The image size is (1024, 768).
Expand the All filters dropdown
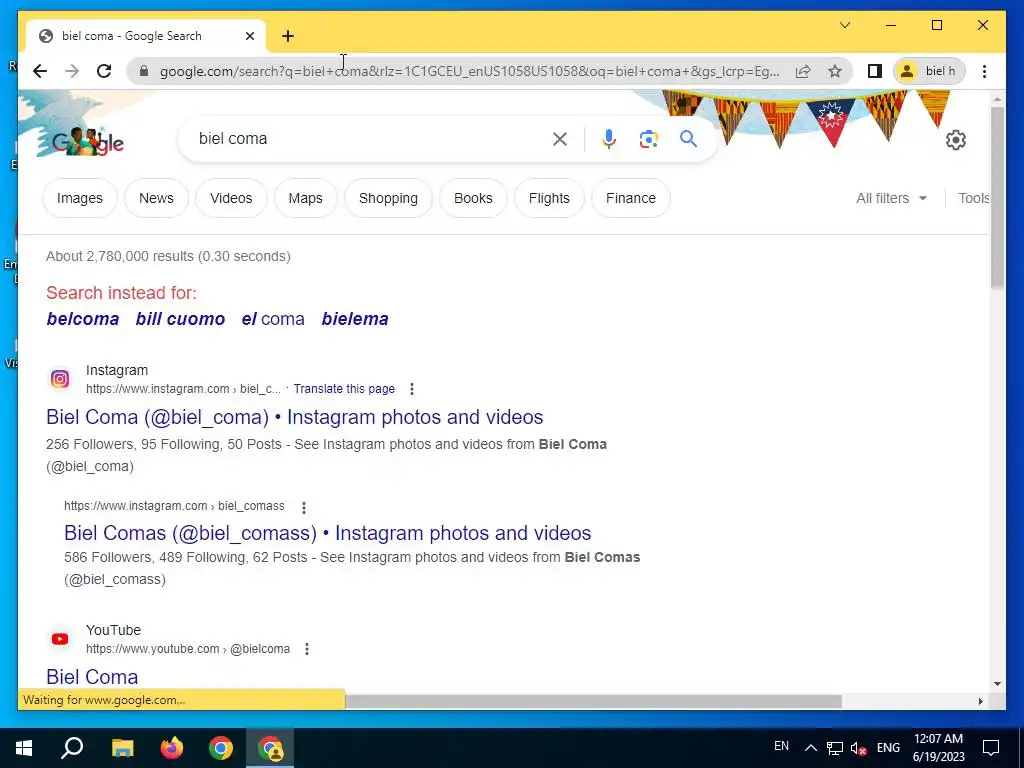891,198
